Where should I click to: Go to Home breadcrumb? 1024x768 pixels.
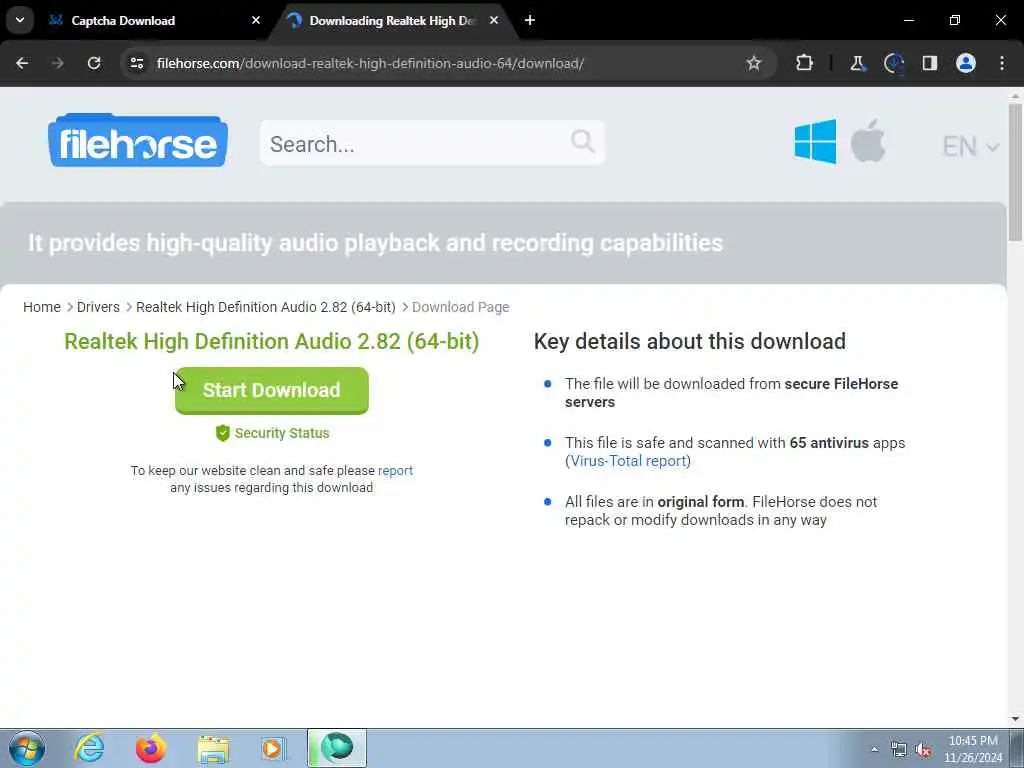[x=42, y=307]
